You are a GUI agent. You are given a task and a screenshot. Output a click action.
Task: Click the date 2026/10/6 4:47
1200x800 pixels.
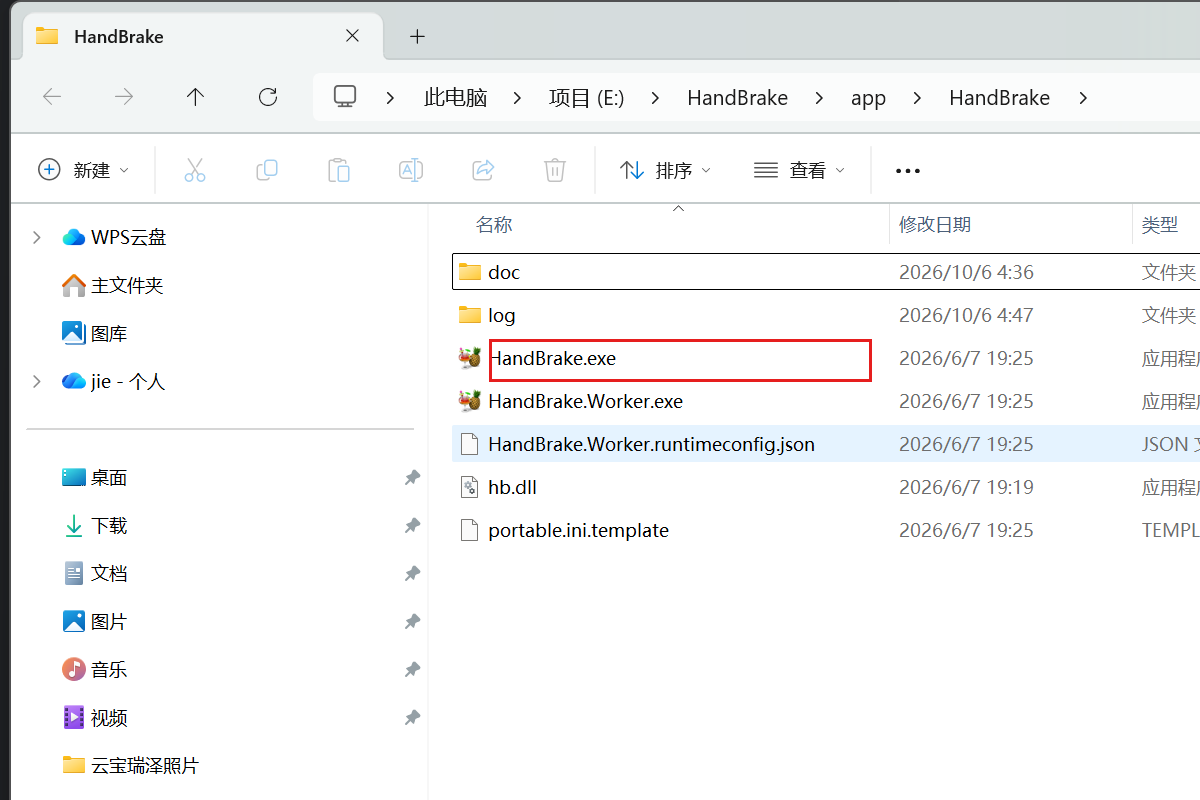click(966, 315)
